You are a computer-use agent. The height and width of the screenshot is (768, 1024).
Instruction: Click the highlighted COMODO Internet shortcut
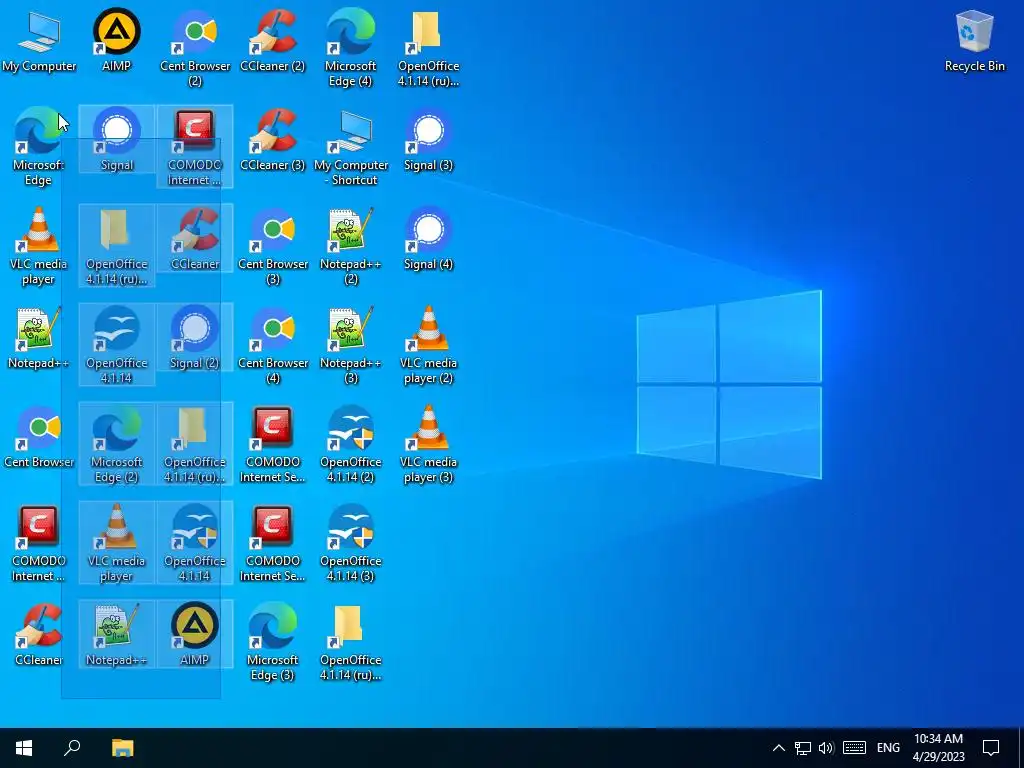pyautogui.click(x=195, y=147)
